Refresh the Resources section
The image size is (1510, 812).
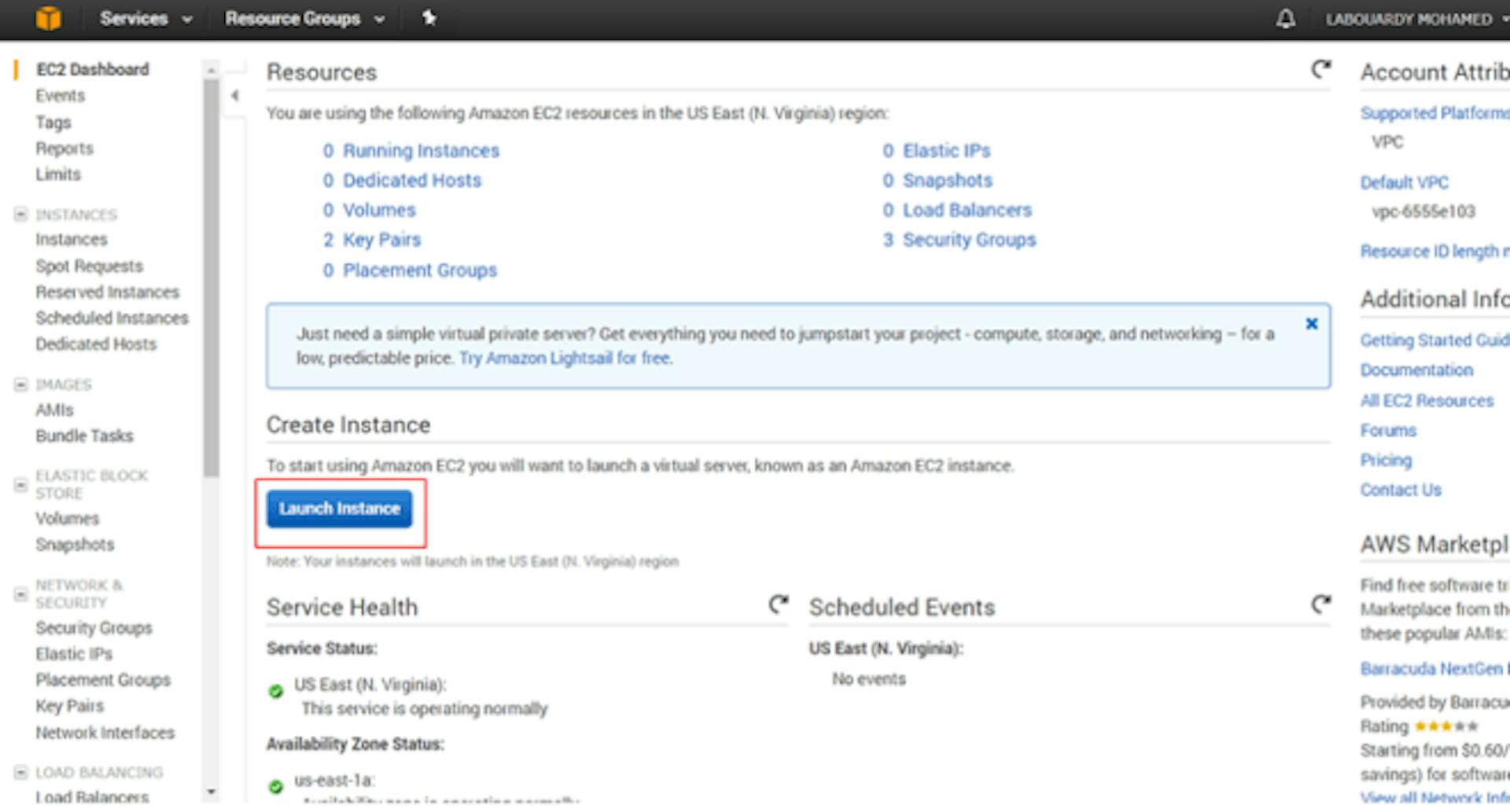click(1320, 69)
